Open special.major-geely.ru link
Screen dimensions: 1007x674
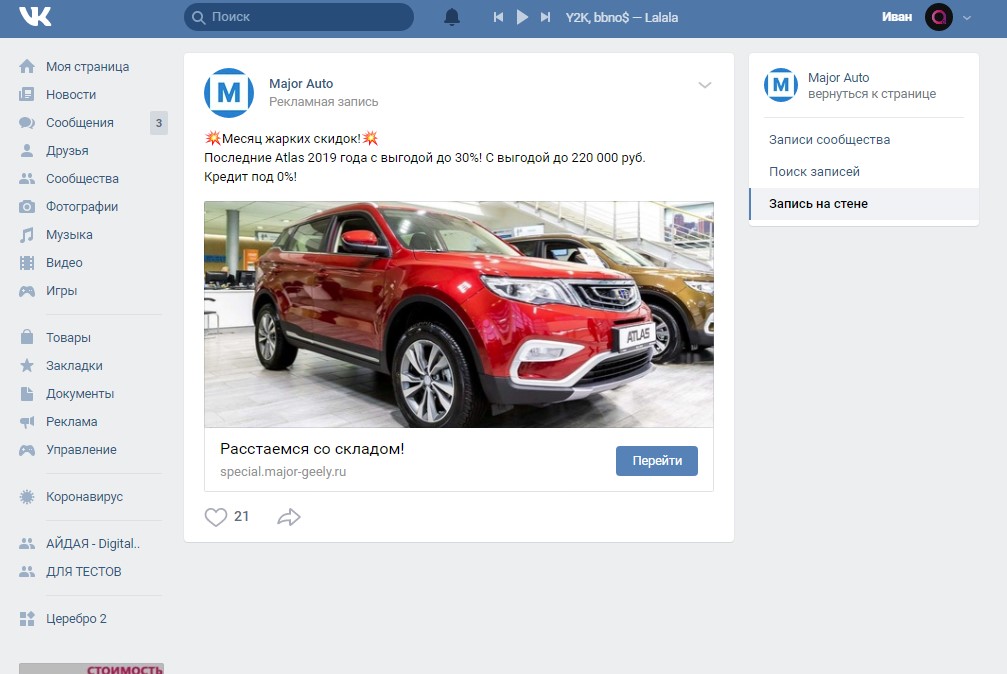click(283, 472)
